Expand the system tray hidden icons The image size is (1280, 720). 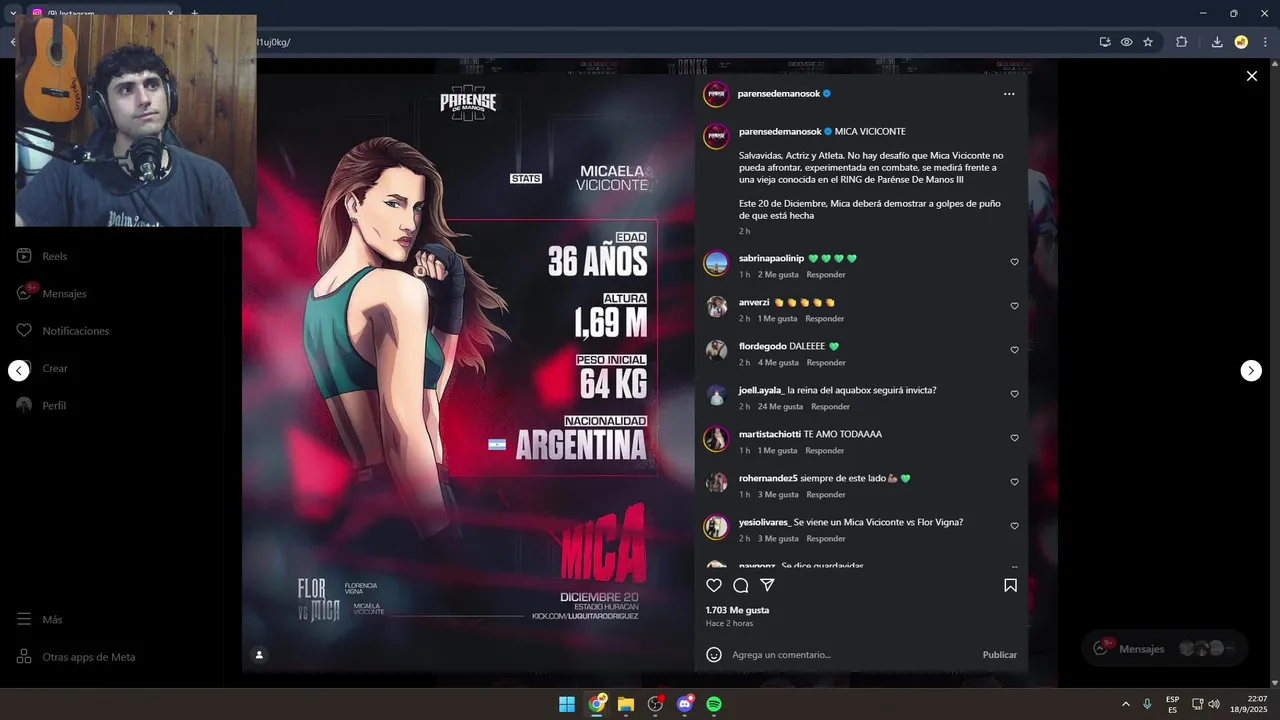[x=1125, y=704]
